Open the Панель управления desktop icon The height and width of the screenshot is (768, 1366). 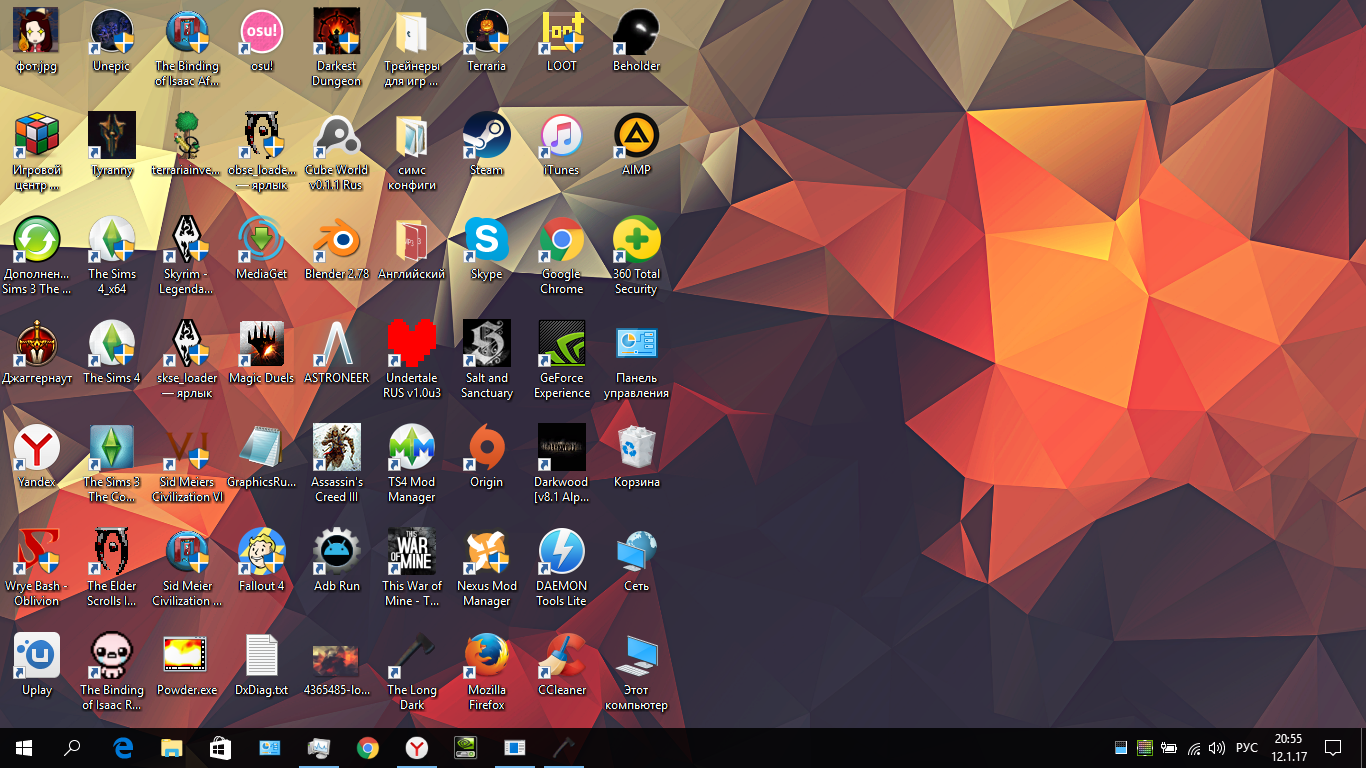tap(637, 344)
